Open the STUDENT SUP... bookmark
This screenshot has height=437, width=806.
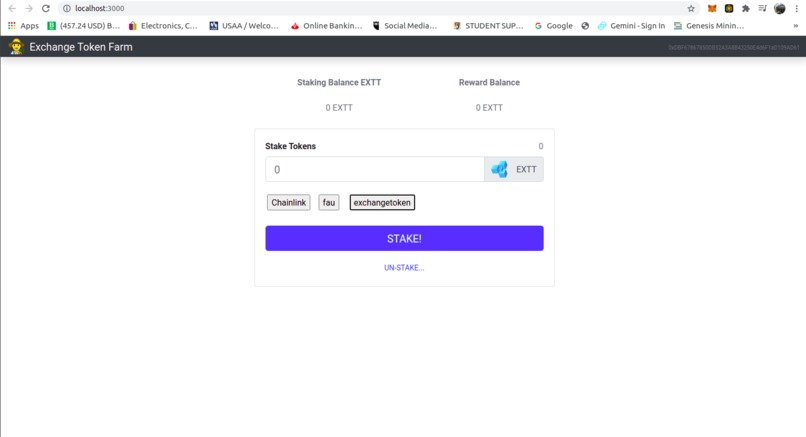[x=488, y=26]
